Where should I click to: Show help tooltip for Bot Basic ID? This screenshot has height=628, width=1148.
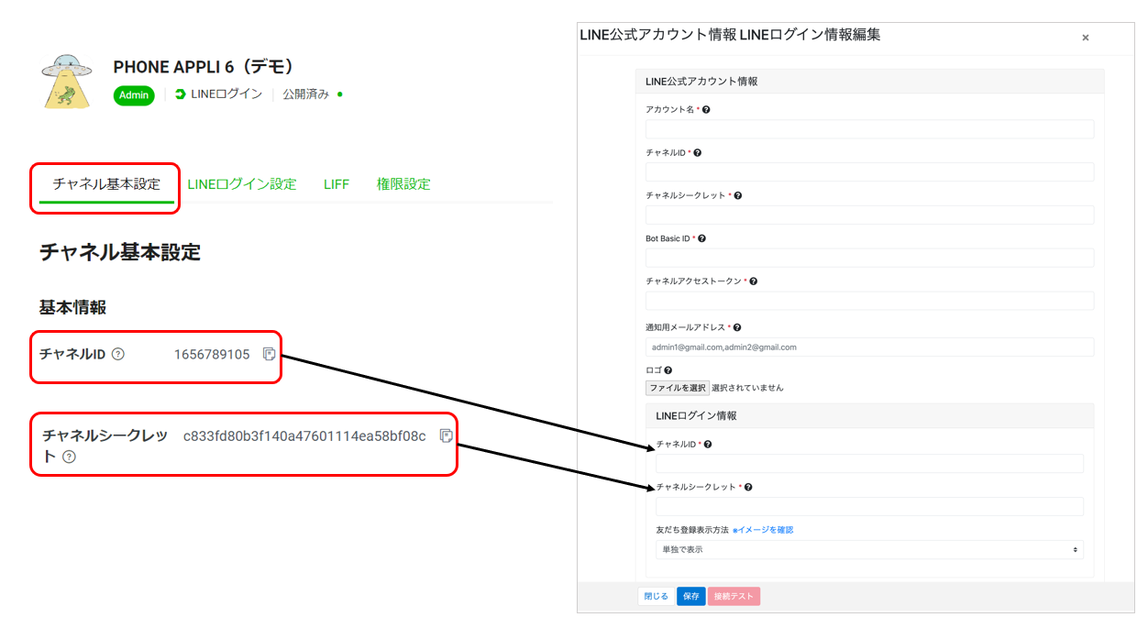coord(701,239)
